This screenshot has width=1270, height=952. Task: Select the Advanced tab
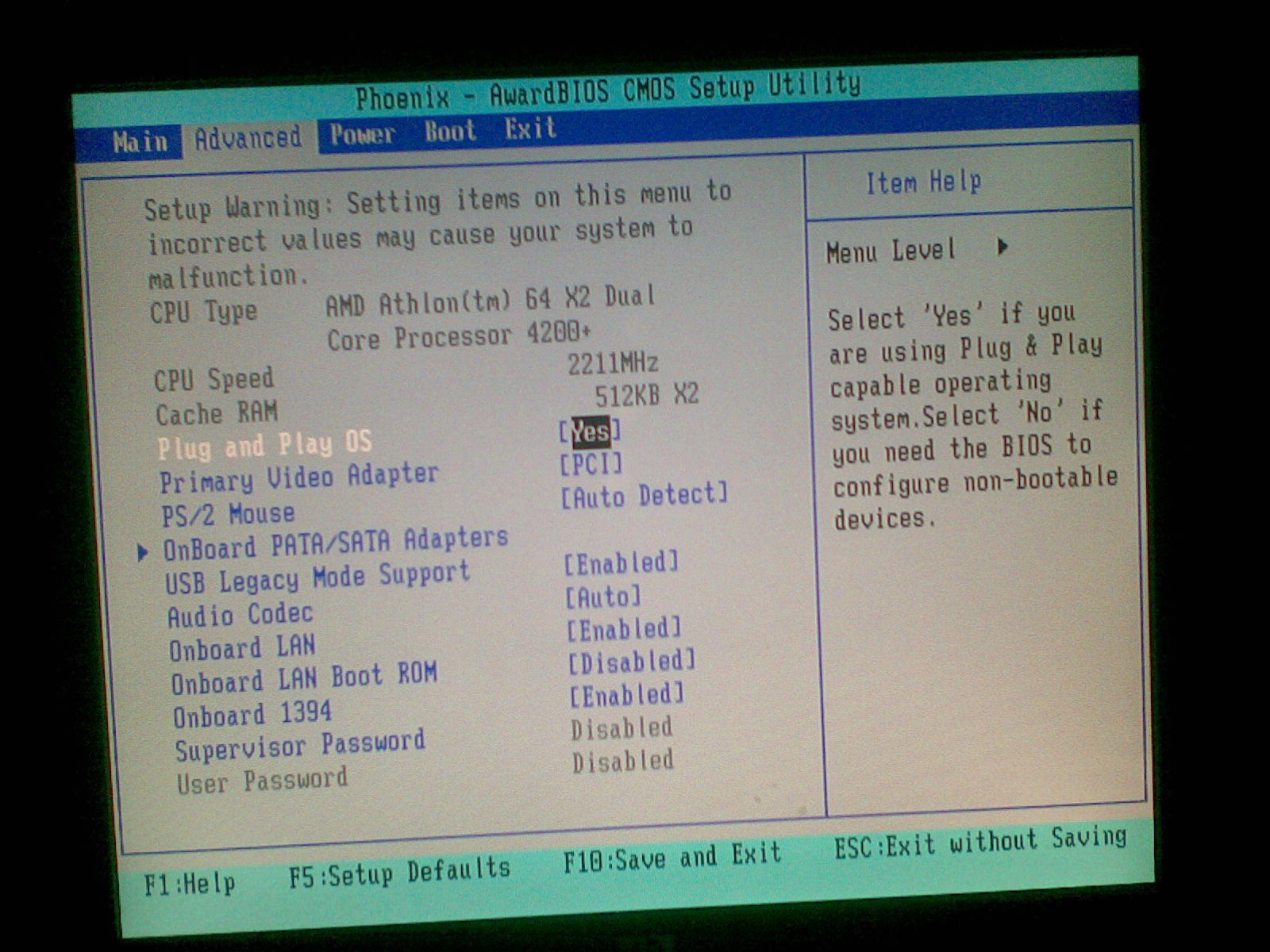point(248,139)
